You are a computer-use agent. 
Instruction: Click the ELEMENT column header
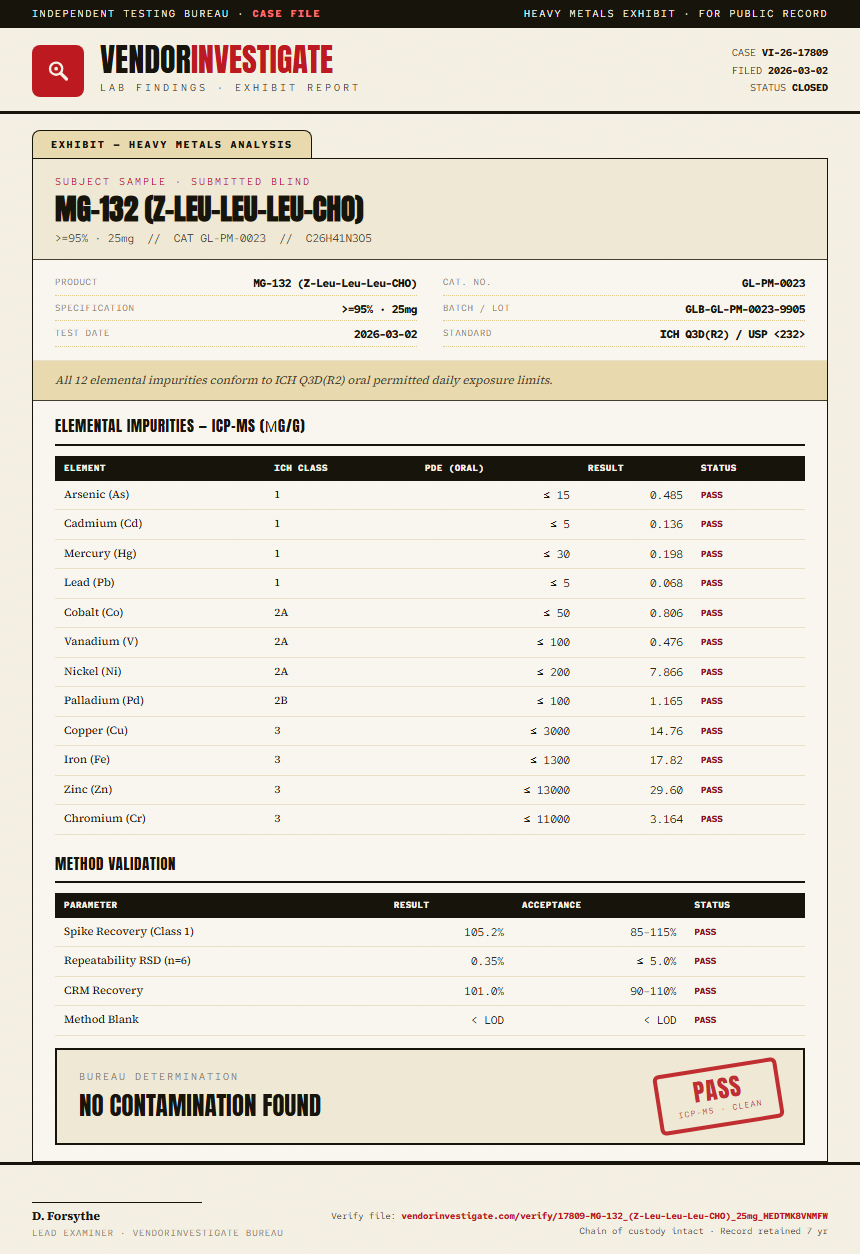click(85, 468)
